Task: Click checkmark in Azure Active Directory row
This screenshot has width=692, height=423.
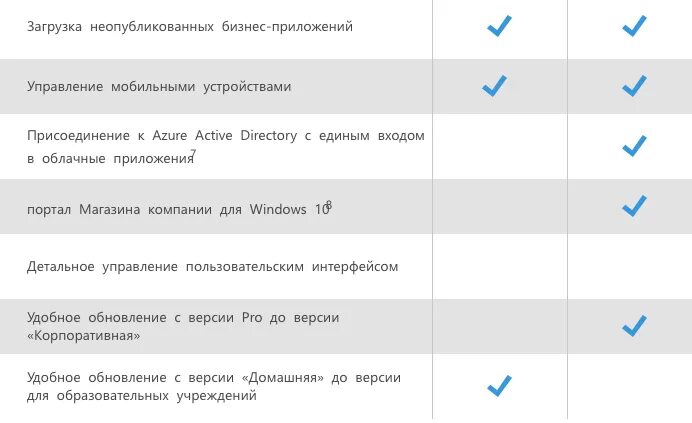Action: (634, 146)
